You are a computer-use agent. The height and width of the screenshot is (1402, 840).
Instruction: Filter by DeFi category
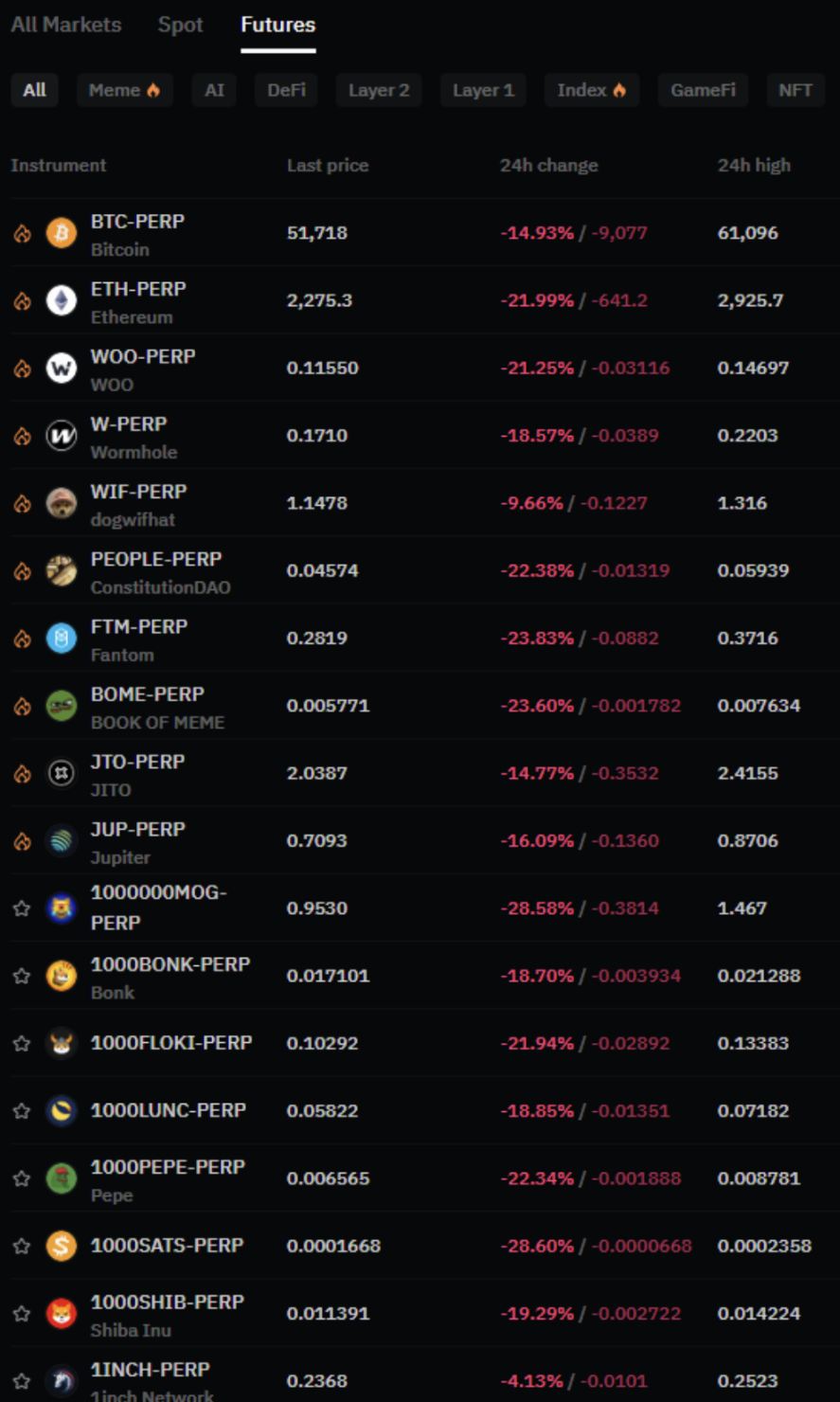click(286, 90)
